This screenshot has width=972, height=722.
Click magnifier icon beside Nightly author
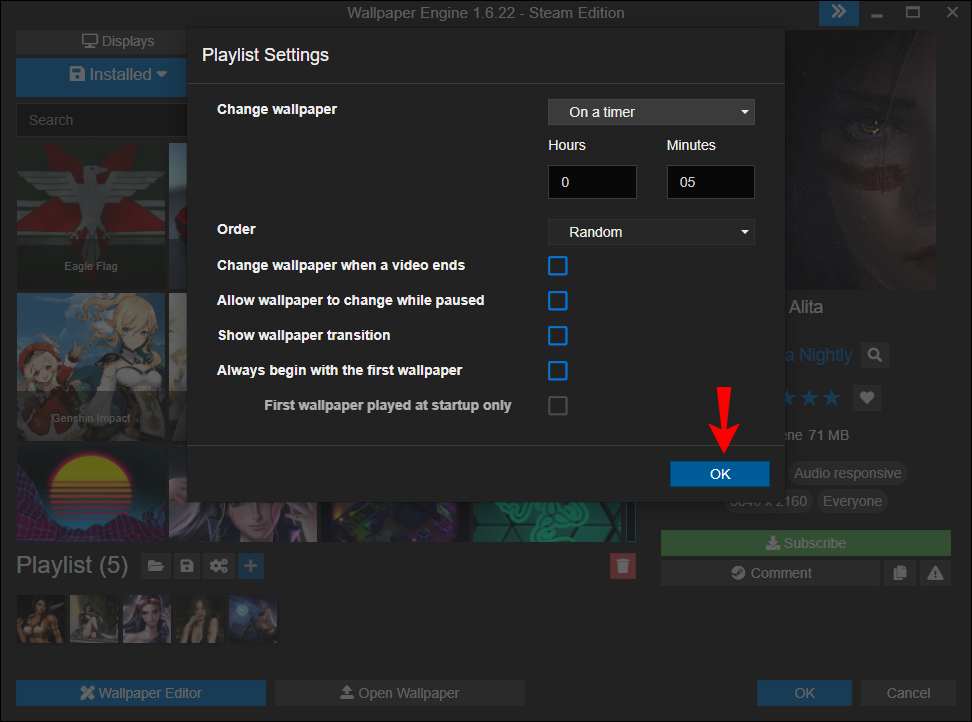[x=875, y=355]
